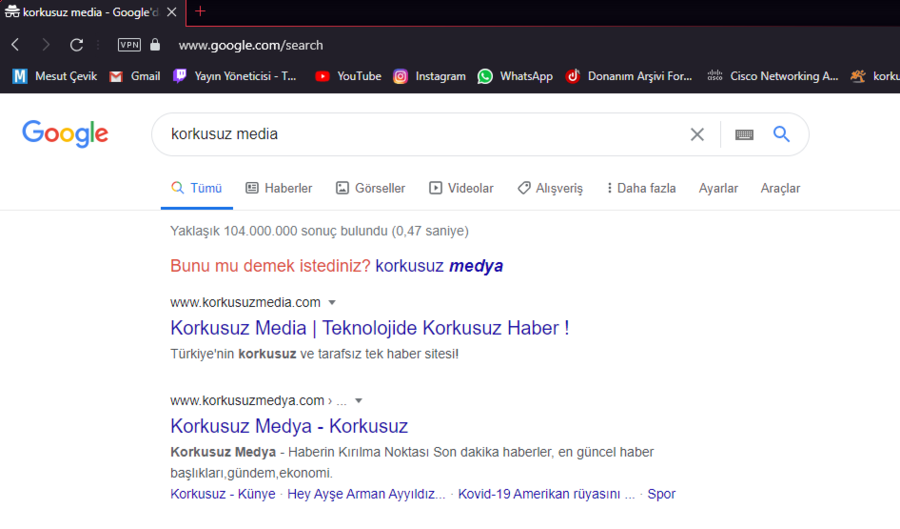This screenshot has height=529, width=900.
Task: Switch to the Haberler tab
Action: (279, 188)
